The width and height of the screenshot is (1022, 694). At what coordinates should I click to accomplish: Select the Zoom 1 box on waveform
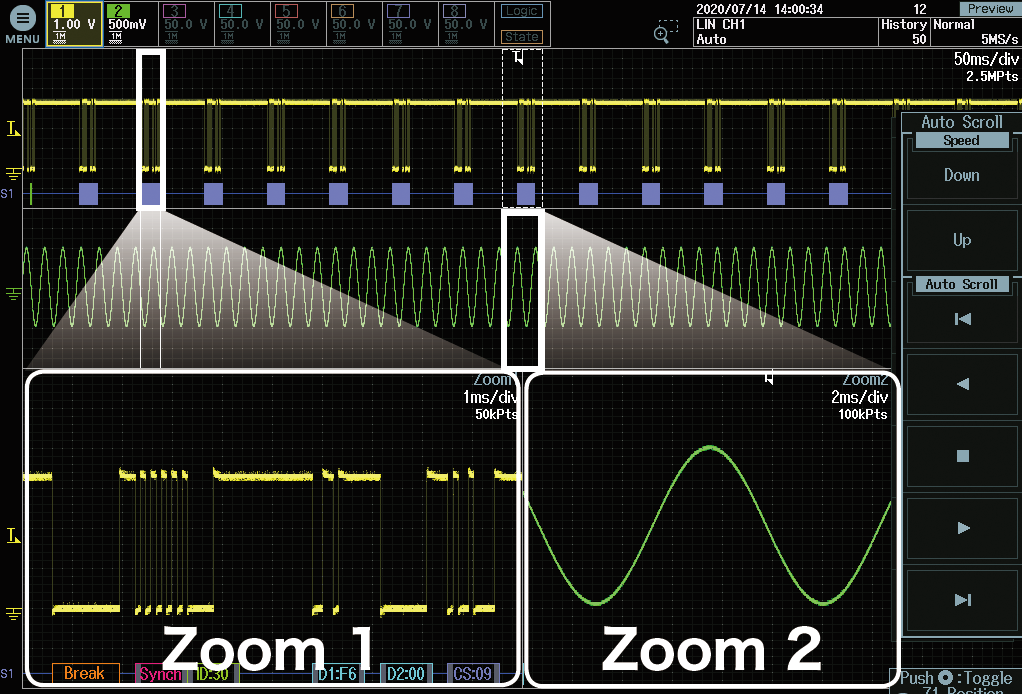coord(151,130)
